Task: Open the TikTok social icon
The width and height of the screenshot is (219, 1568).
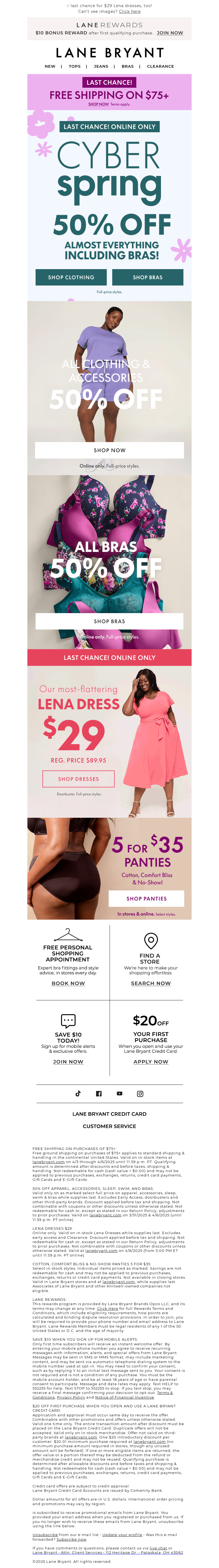Action: pyautogui.click(x=78, y=1093)
